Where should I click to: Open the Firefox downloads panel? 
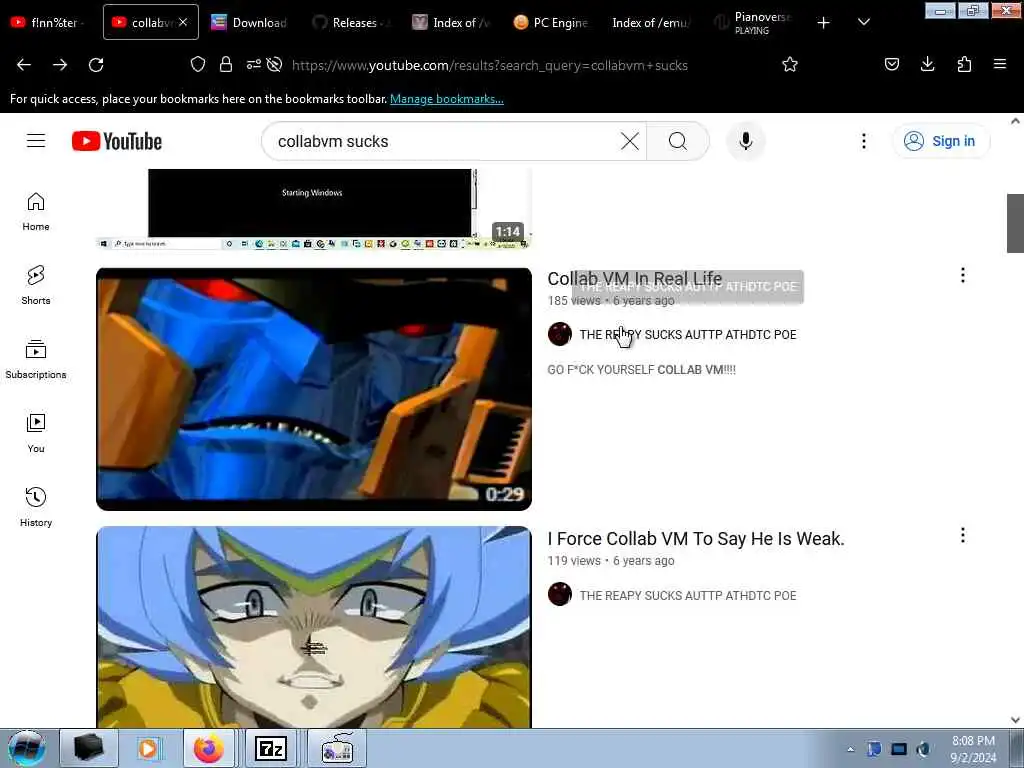click(927, 64)
